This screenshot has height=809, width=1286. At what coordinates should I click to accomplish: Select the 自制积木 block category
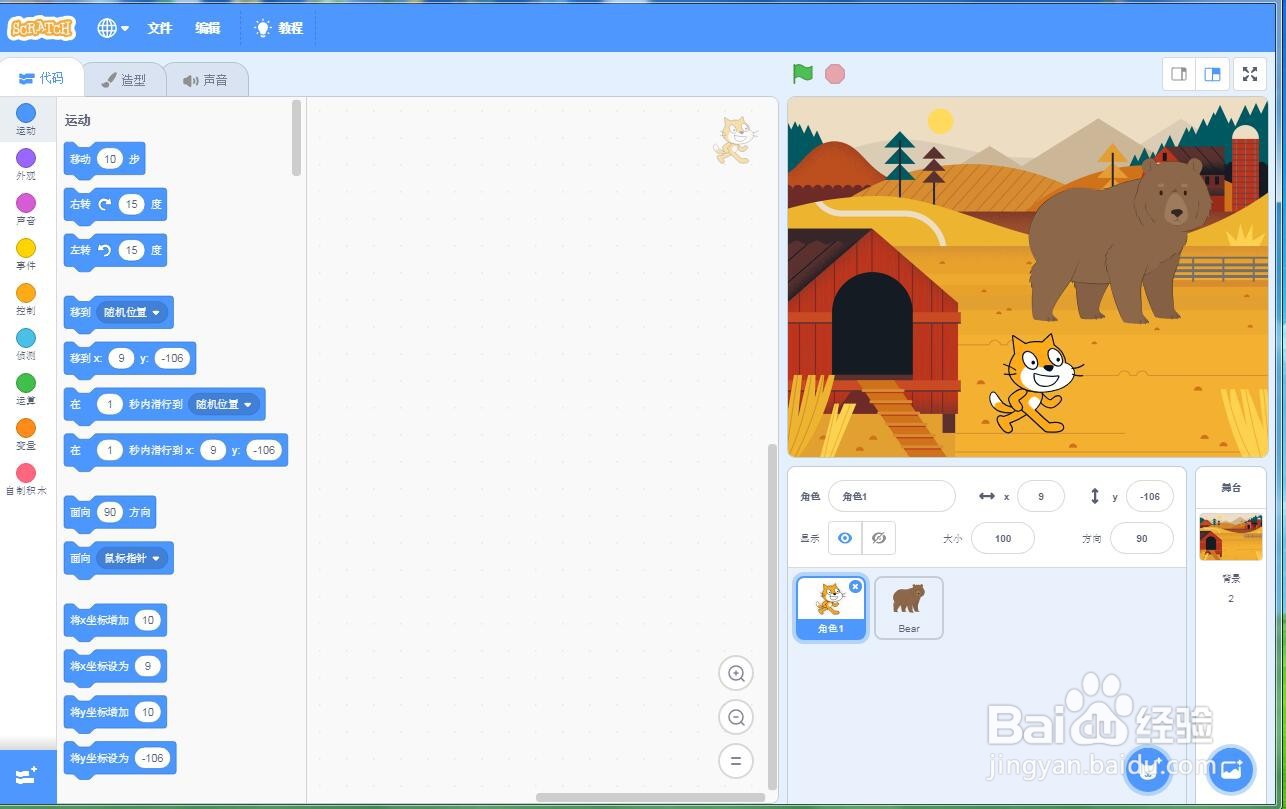coord(26,479)
